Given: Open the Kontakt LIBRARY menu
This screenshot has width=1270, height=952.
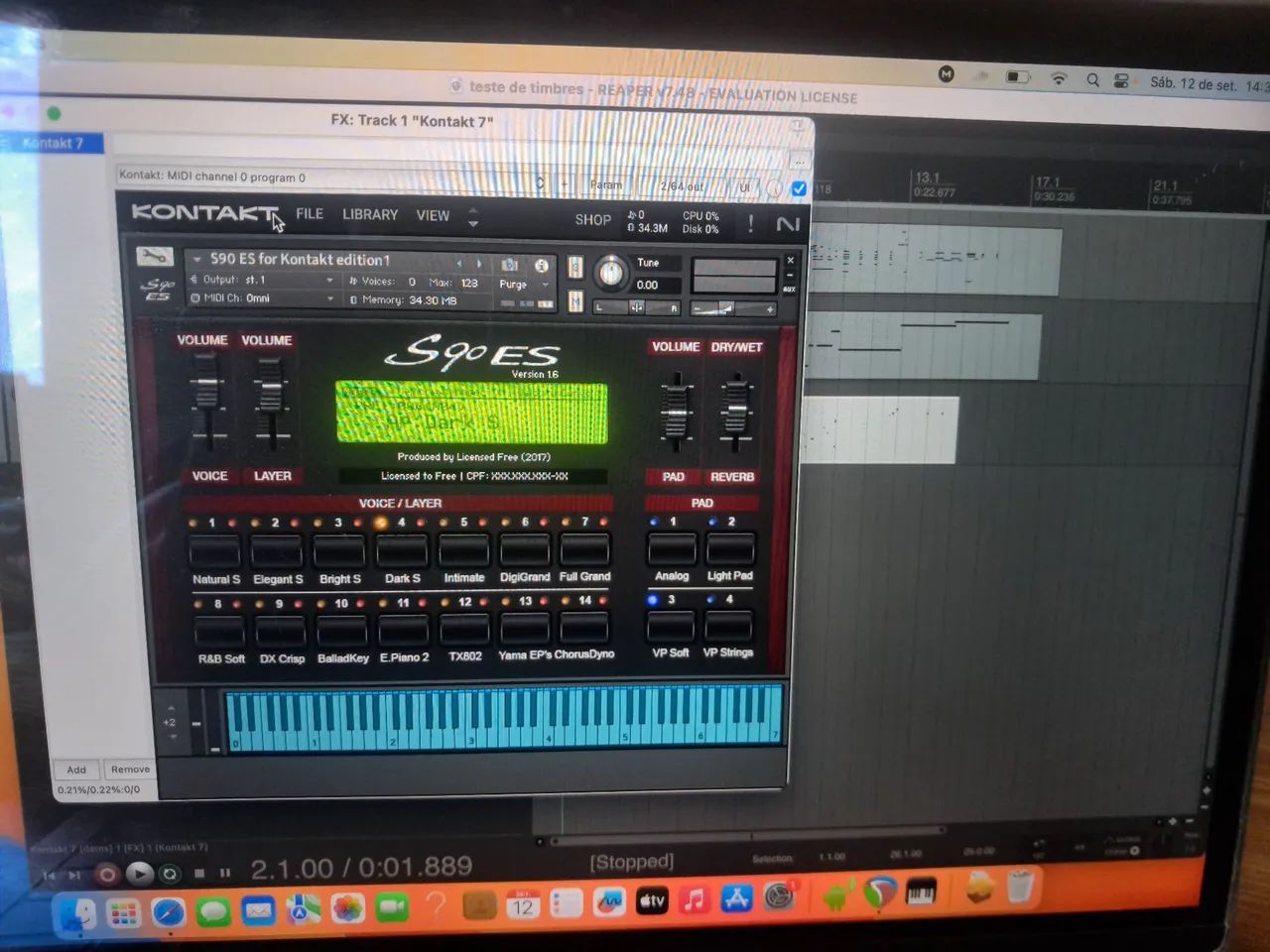Looking at the screenshot, I should tap(370, 214).
